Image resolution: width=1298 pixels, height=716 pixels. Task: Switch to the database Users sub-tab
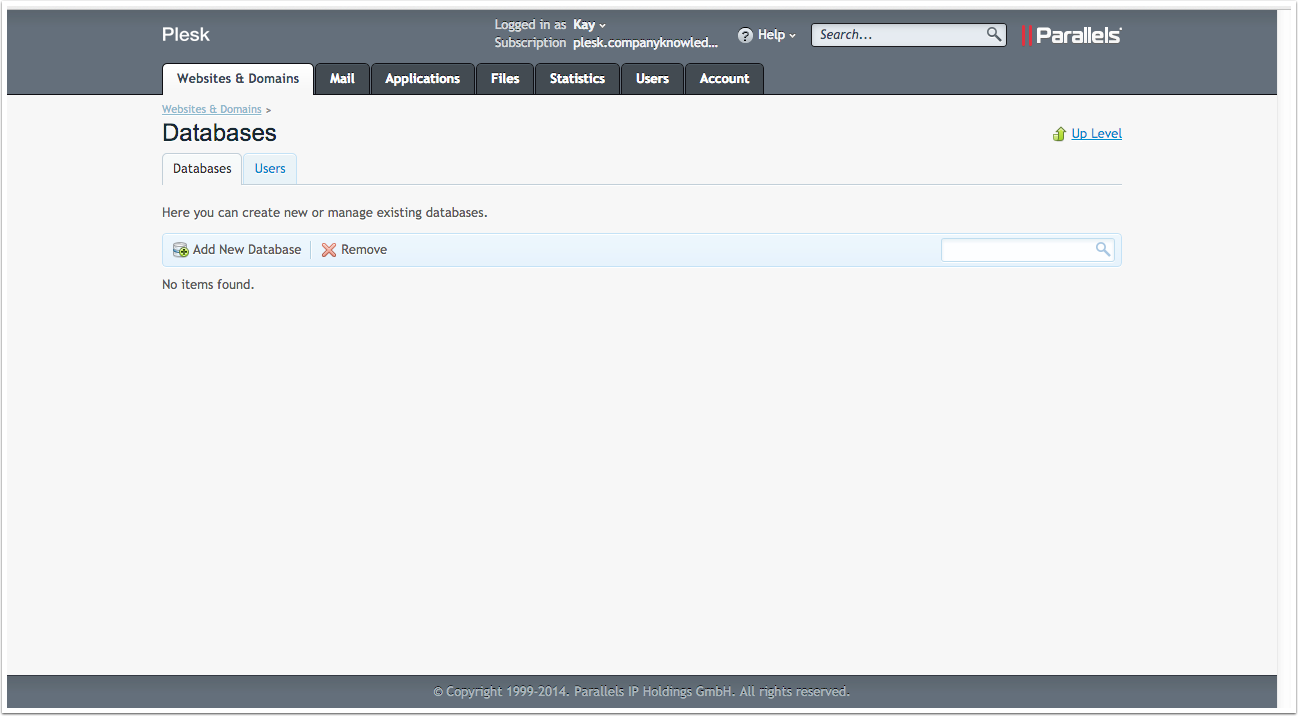270,169
